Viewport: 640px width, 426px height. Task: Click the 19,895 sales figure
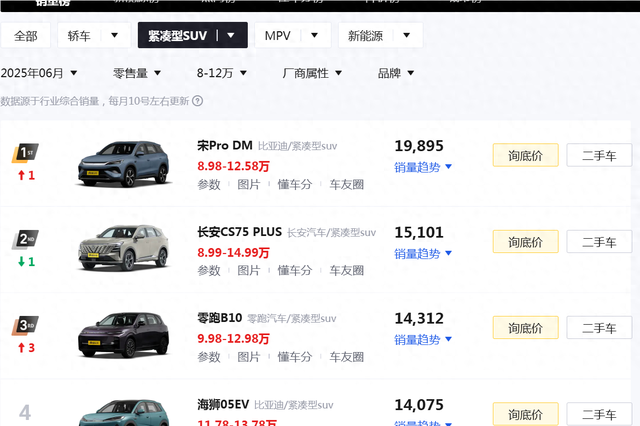tap(419, 146)
